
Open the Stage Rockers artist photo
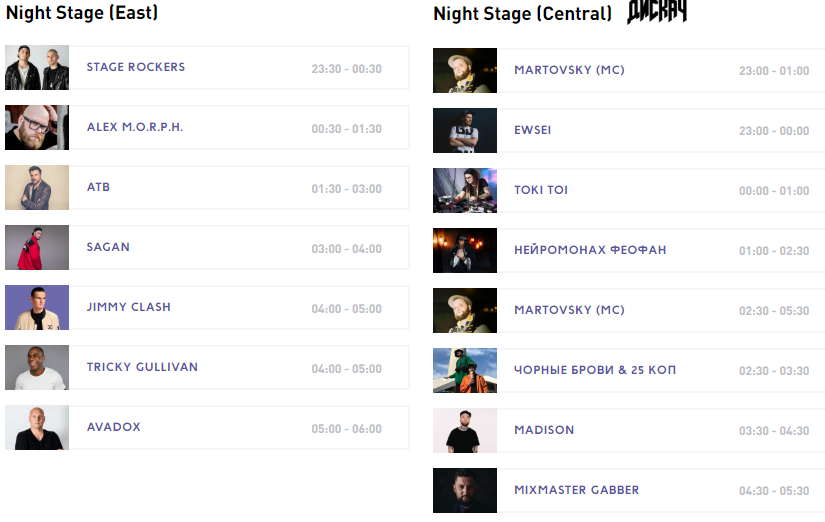tap(37, 68)
